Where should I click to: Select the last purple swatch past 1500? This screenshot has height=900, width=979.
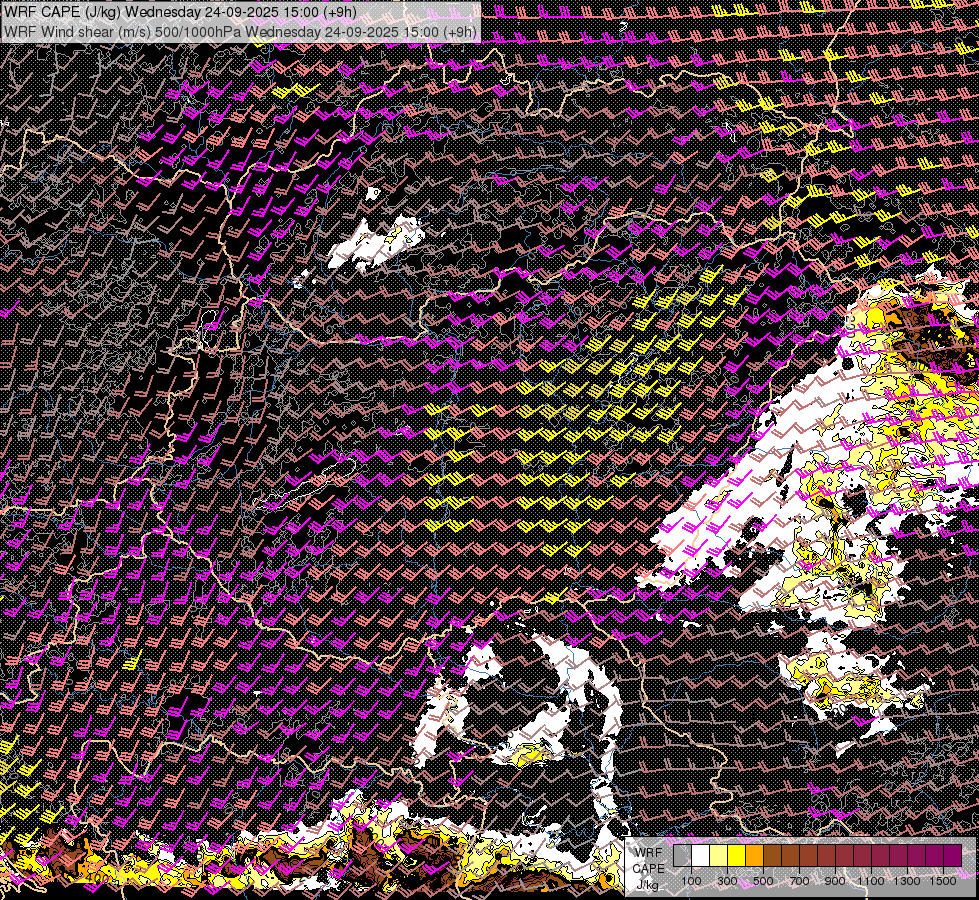tap(952, 855)
